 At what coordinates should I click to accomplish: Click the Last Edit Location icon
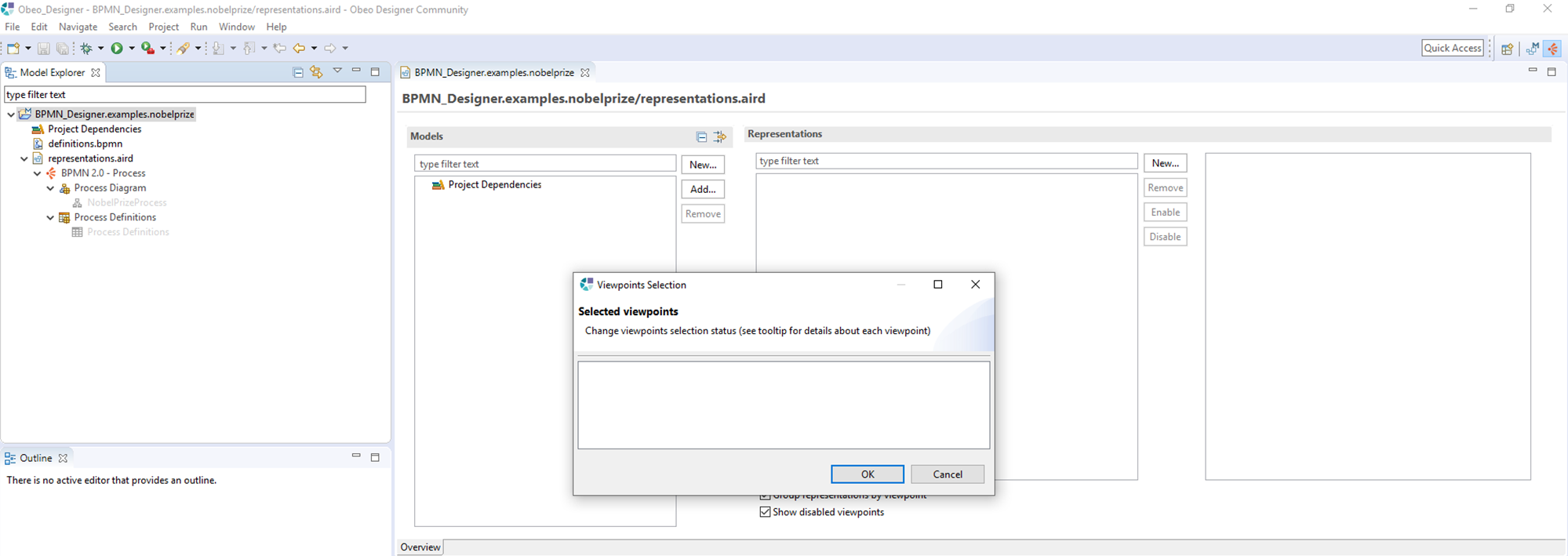coord(279,49)
